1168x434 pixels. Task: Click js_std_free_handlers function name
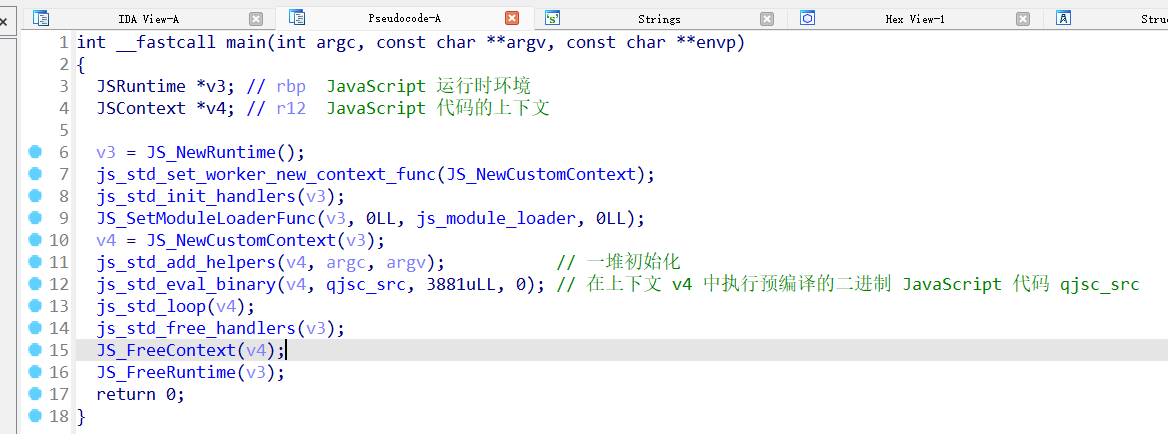click(196, 328)
